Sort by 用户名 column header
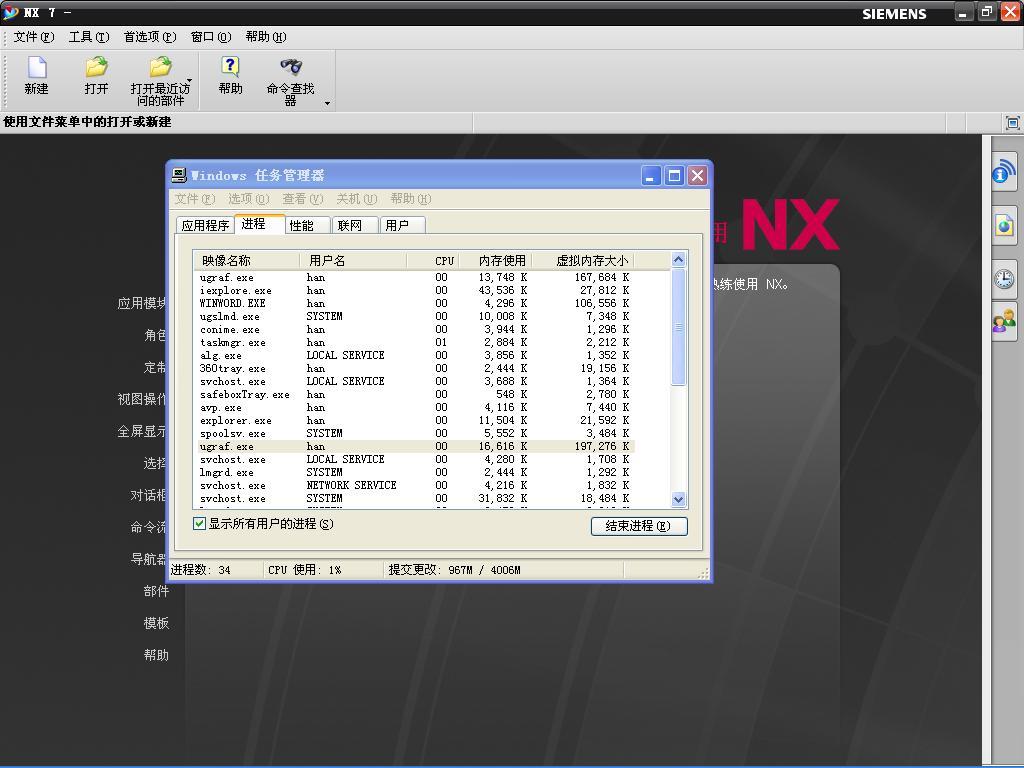Image resolution: width=1024 pixels, height=768 pixels. click(353, 261)
